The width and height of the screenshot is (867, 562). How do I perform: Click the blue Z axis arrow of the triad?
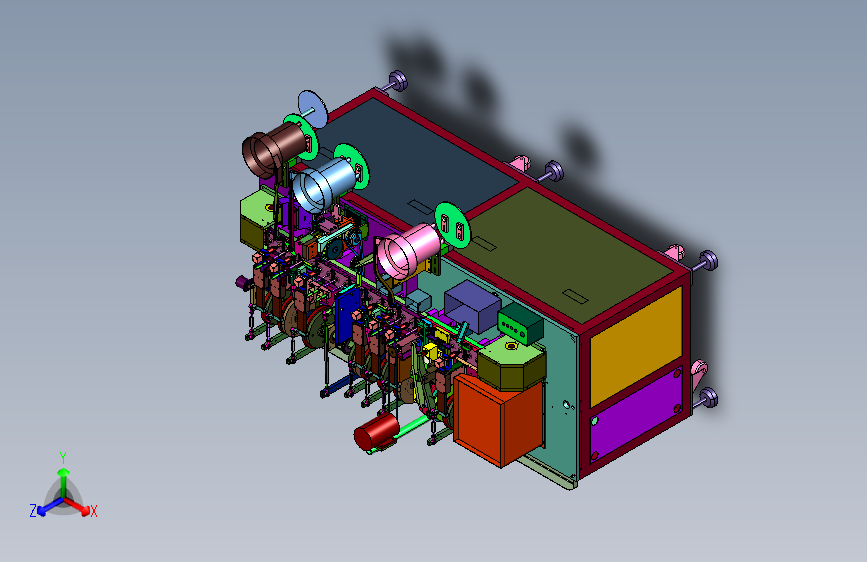pos(49,507)
